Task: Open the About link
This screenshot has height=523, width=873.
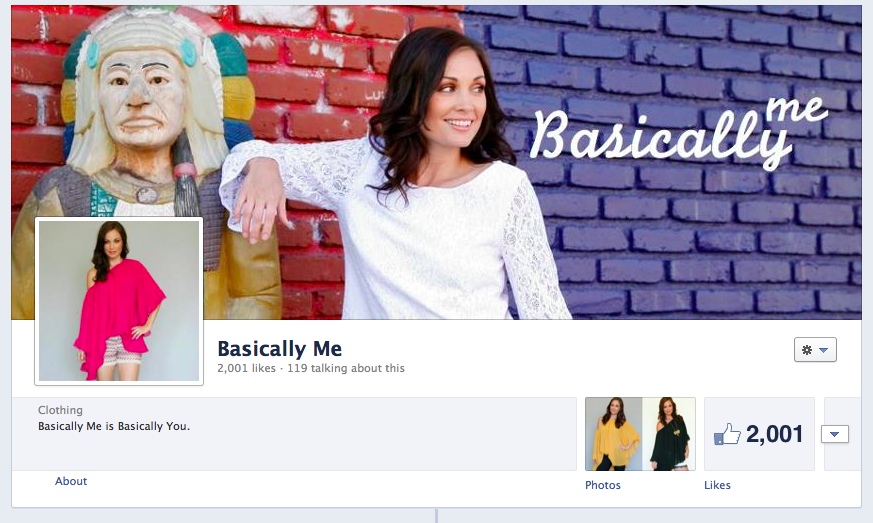Action: pyautogui.click(x=71, y=481)
